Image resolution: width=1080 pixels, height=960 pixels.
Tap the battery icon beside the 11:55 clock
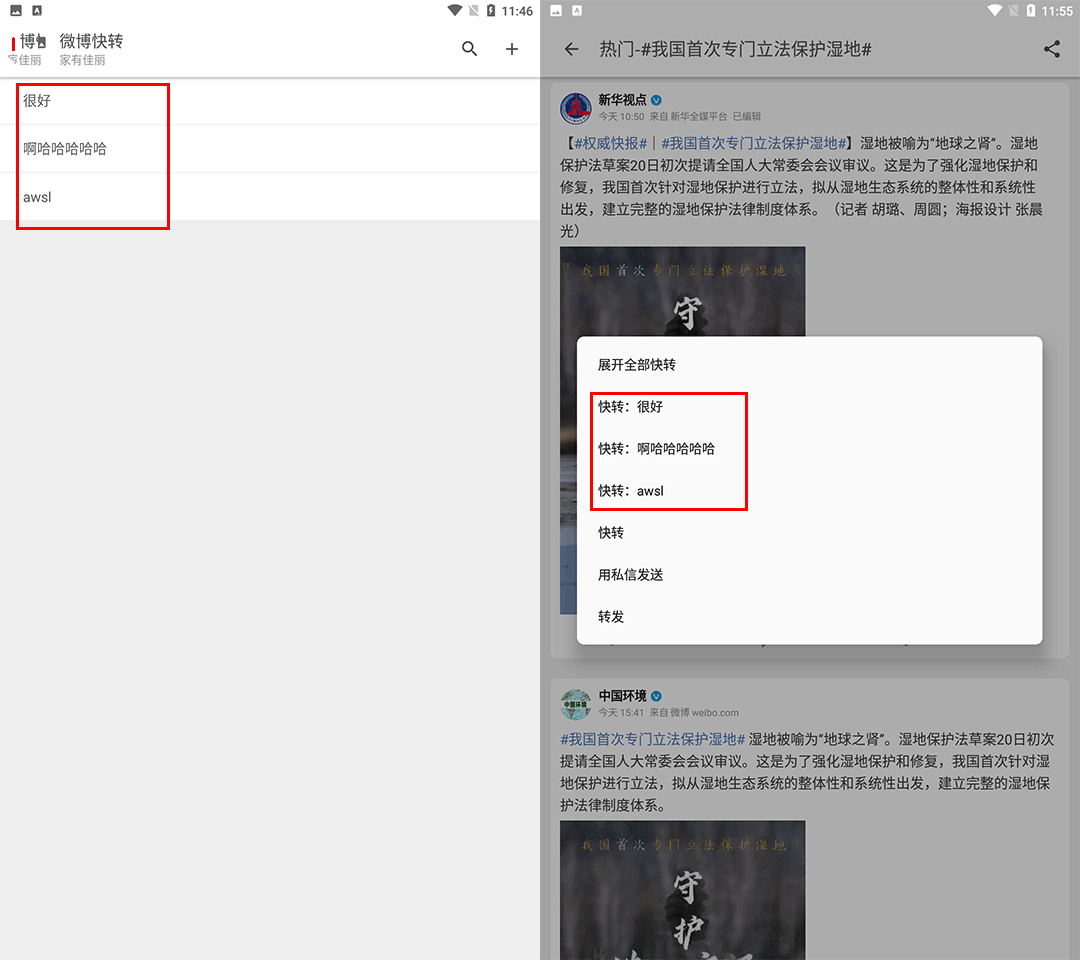pyautogui.click(x=1030, y=10)
